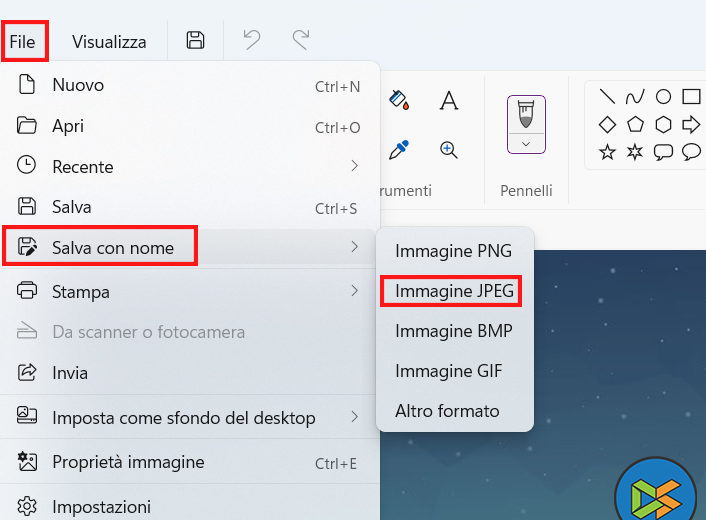Click the Pennelli label

coord(526,191)
